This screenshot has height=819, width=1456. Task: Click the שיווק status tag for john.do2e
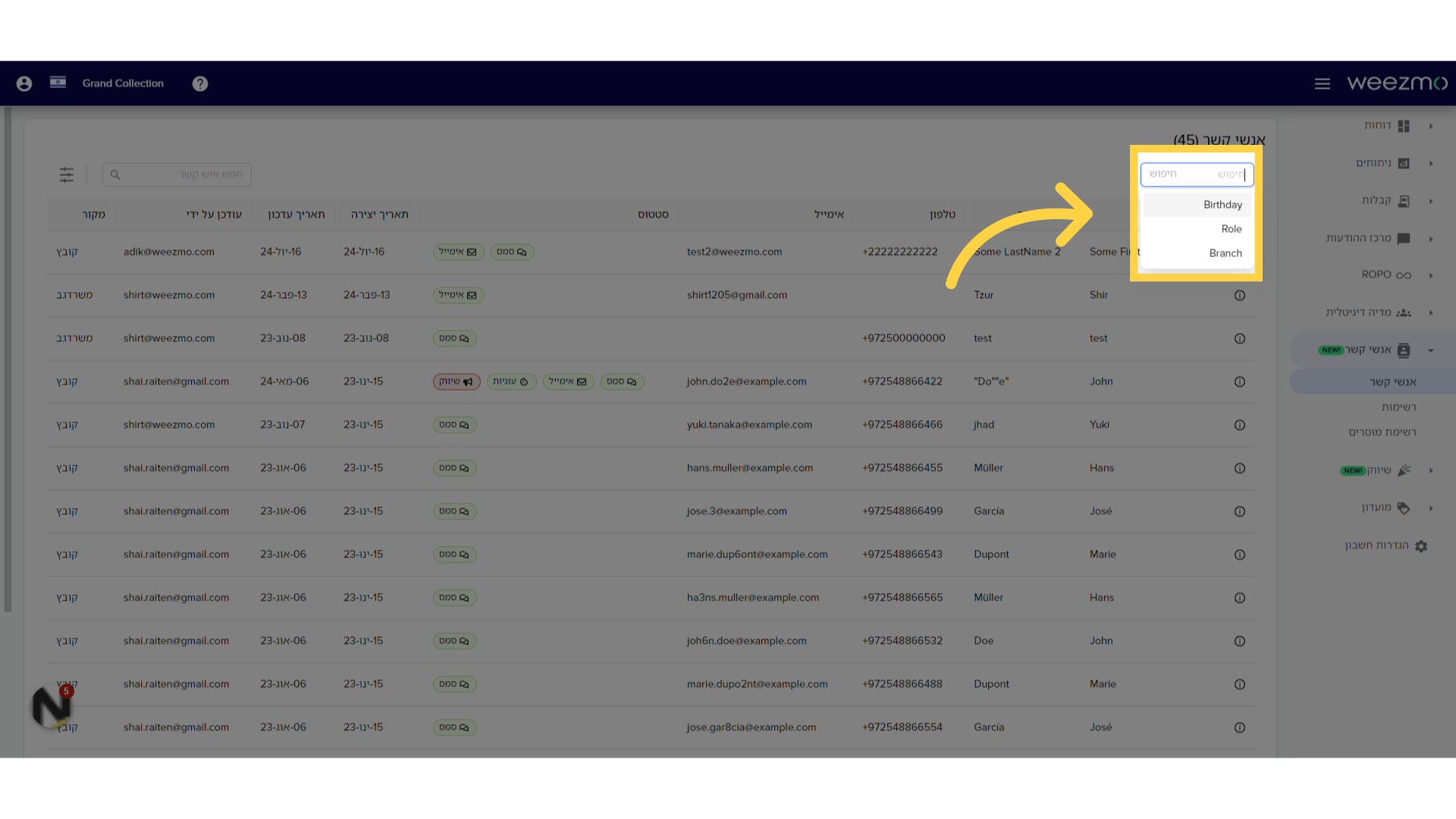click(x=457, y=381)
